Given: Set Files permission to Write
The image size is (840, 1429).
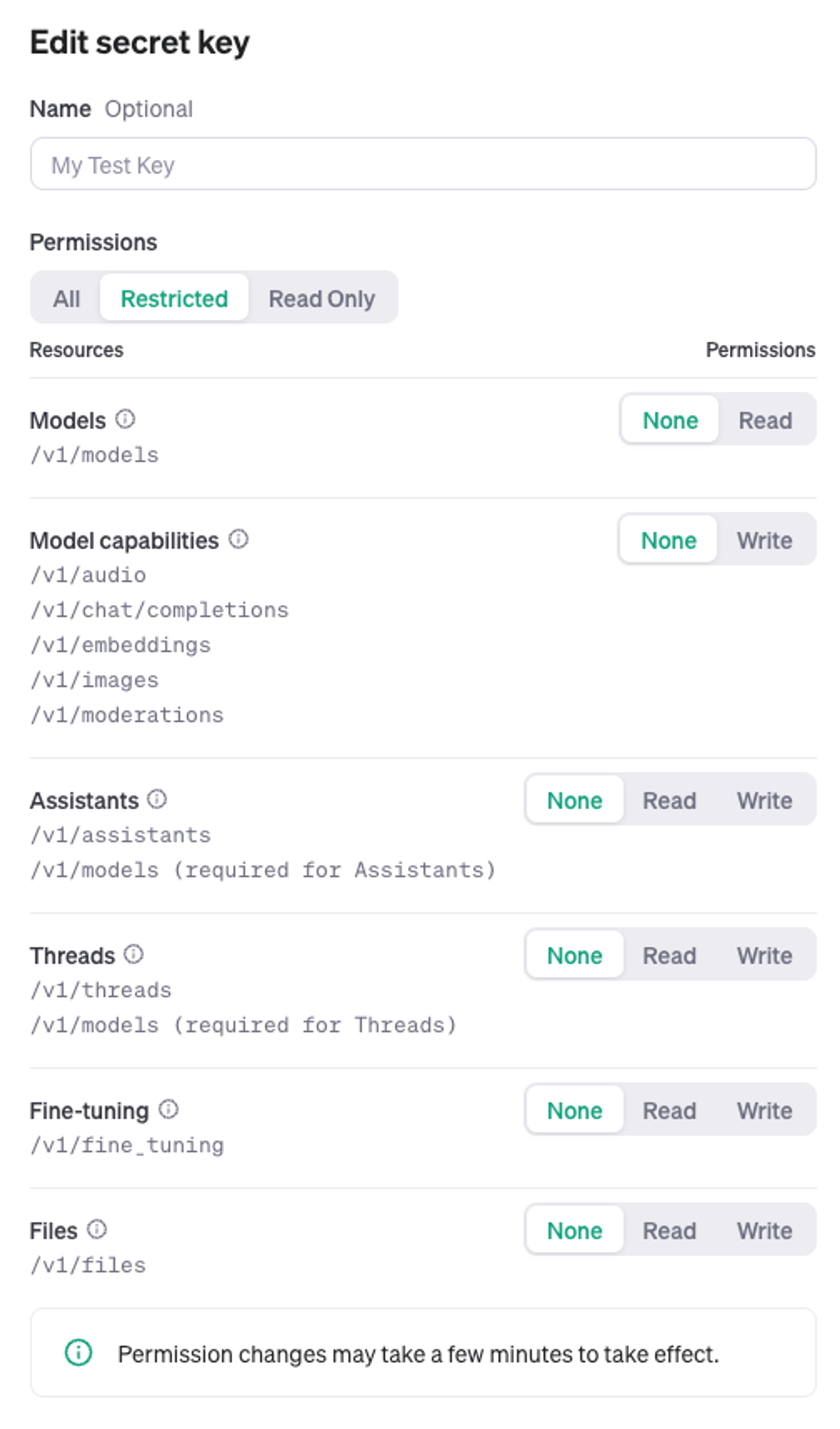Looking at the screenshot, I should pos(764,1231).
